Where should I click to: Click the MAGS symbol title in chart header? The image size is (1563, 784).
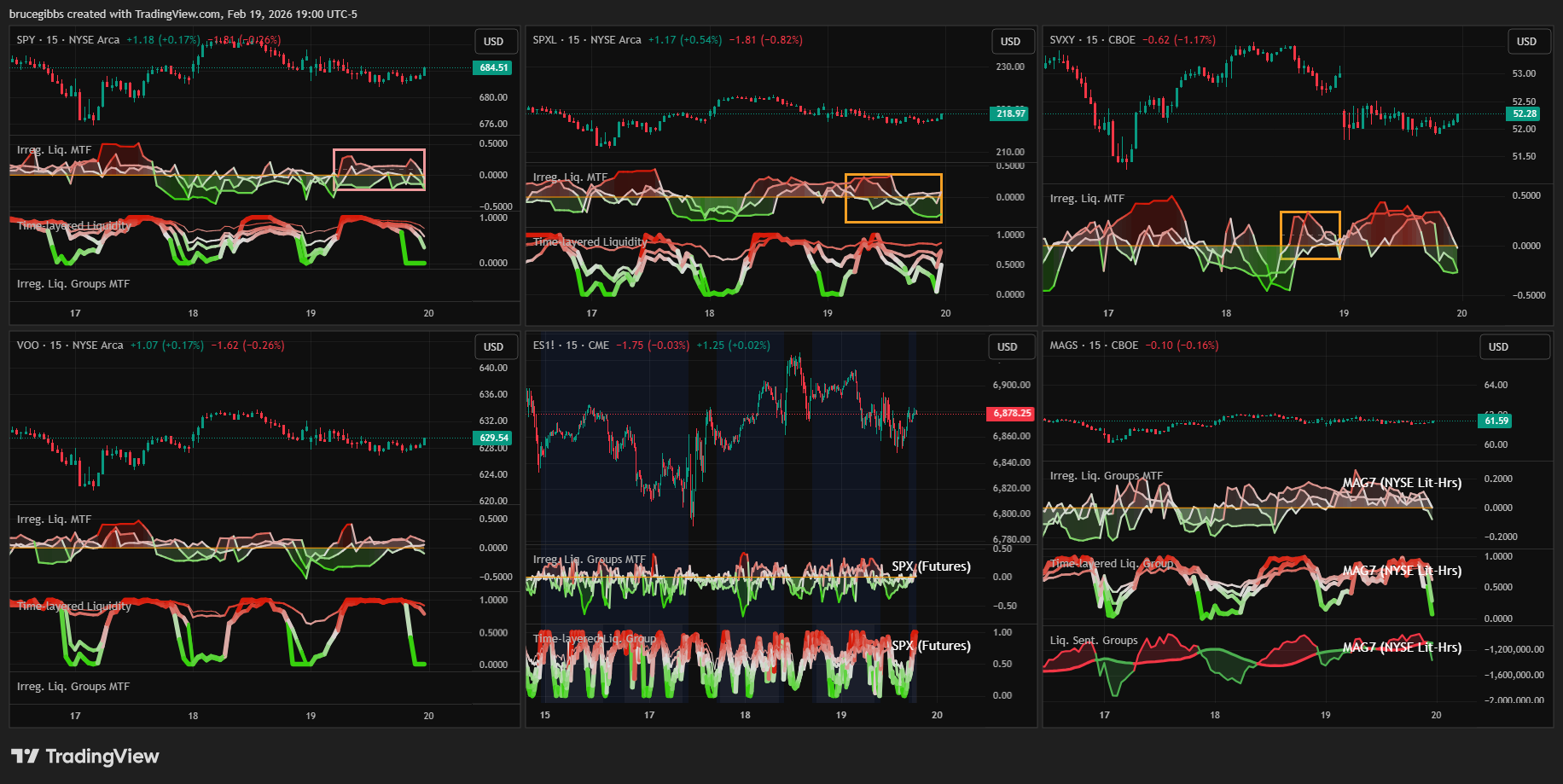pos(1064,346)
